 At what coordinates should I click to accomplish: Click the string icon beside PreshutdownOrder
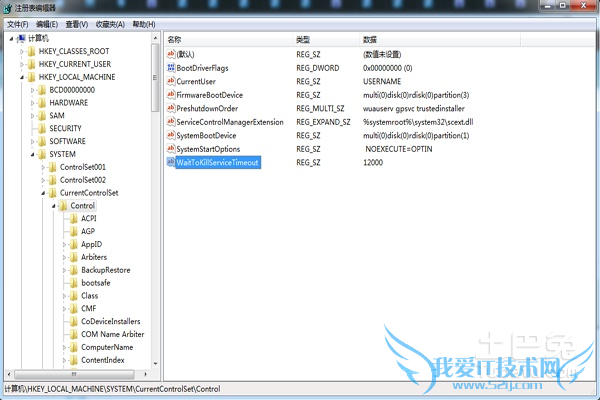(x=171, y=108)
